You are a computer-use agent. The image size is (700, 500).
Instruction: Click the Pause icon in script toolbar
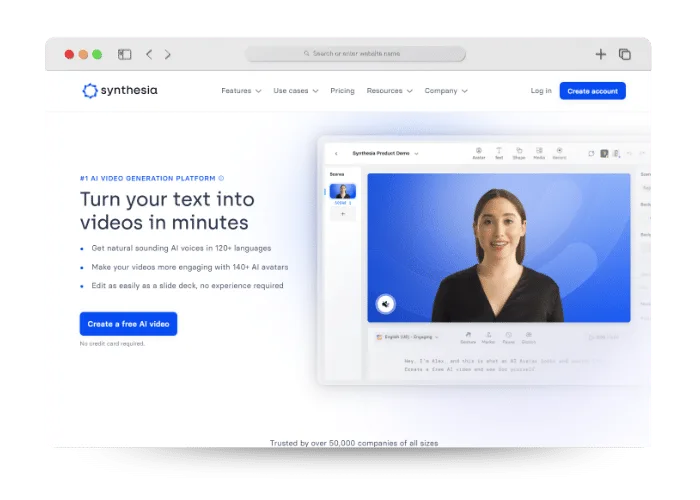508,338
